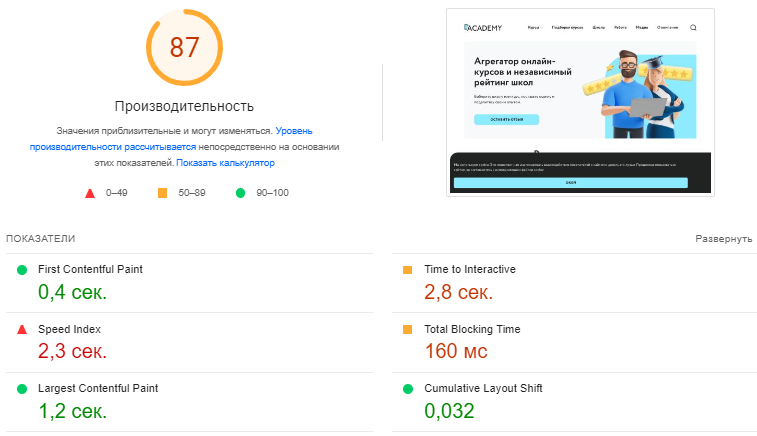Click the green dot beside Cumulative Layout Shift
The width and height of the screenshot is (757, 436).
pos(407,388)
